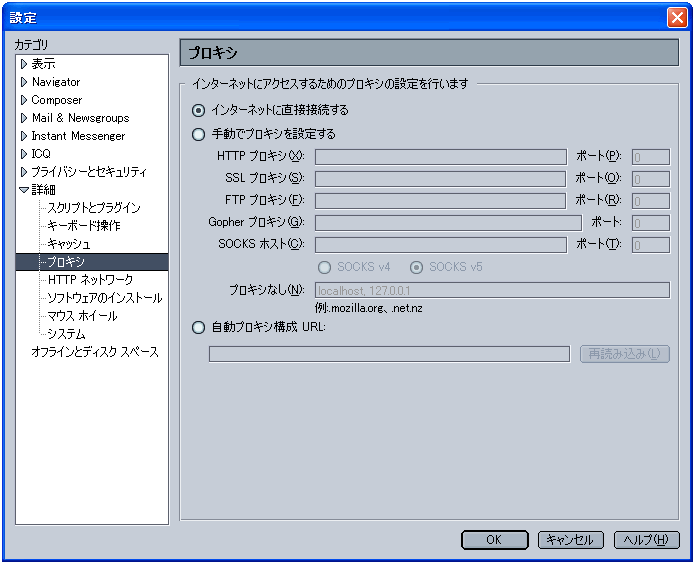694x563 pixels.
Task: Click the FTP プロキシ input field
Action: pos(440,201)
